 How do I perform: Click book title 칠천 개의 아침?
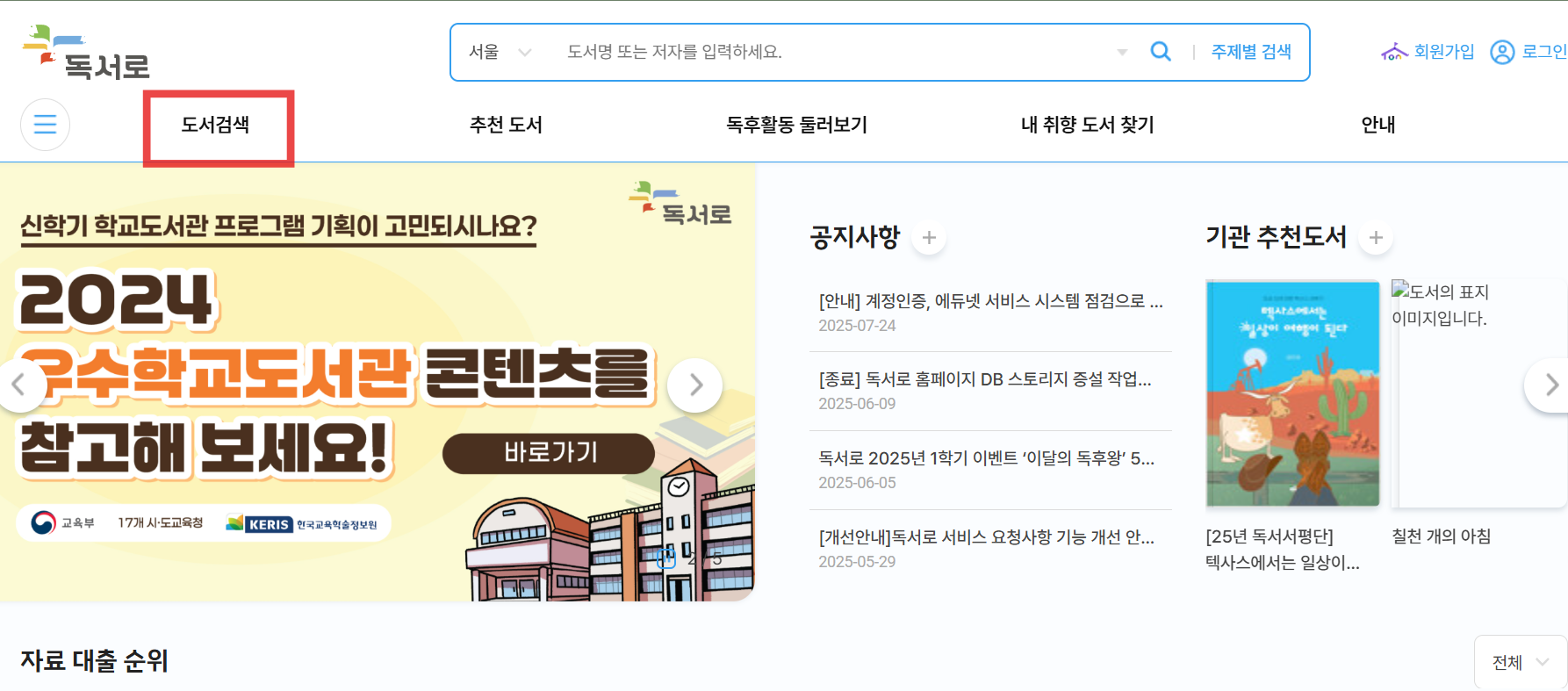click(x=1442, y=536)
